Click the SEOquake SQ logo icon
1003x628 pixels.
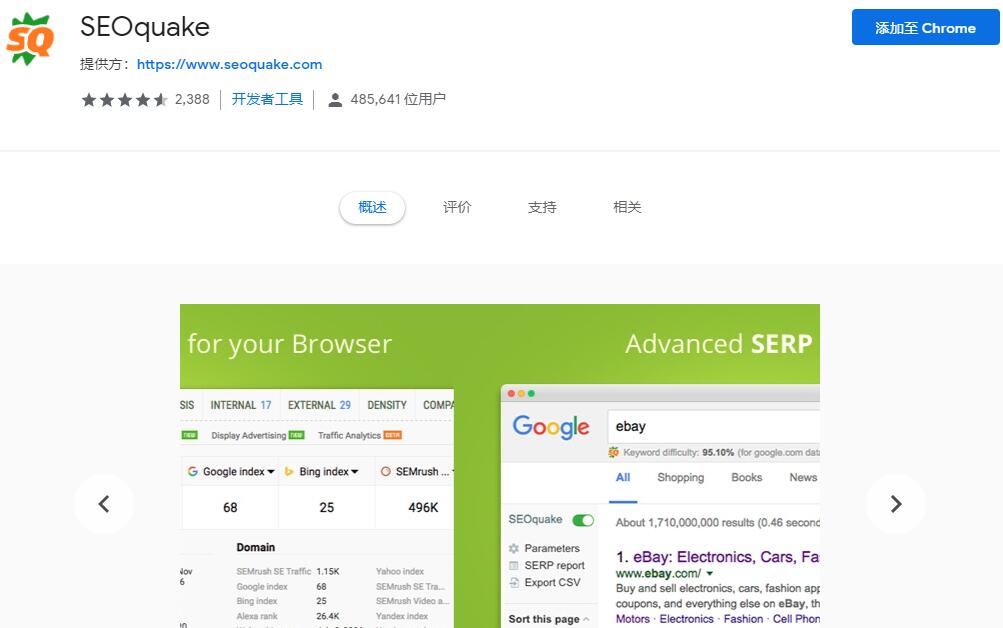pyautogui.click(x=30, y=40)
